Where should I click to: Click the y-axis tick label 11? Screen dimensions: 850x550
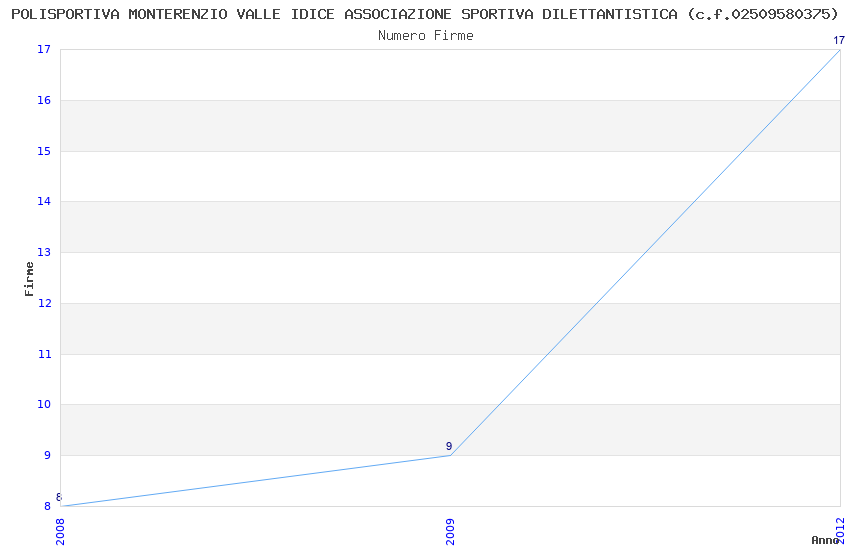point(44,354)
